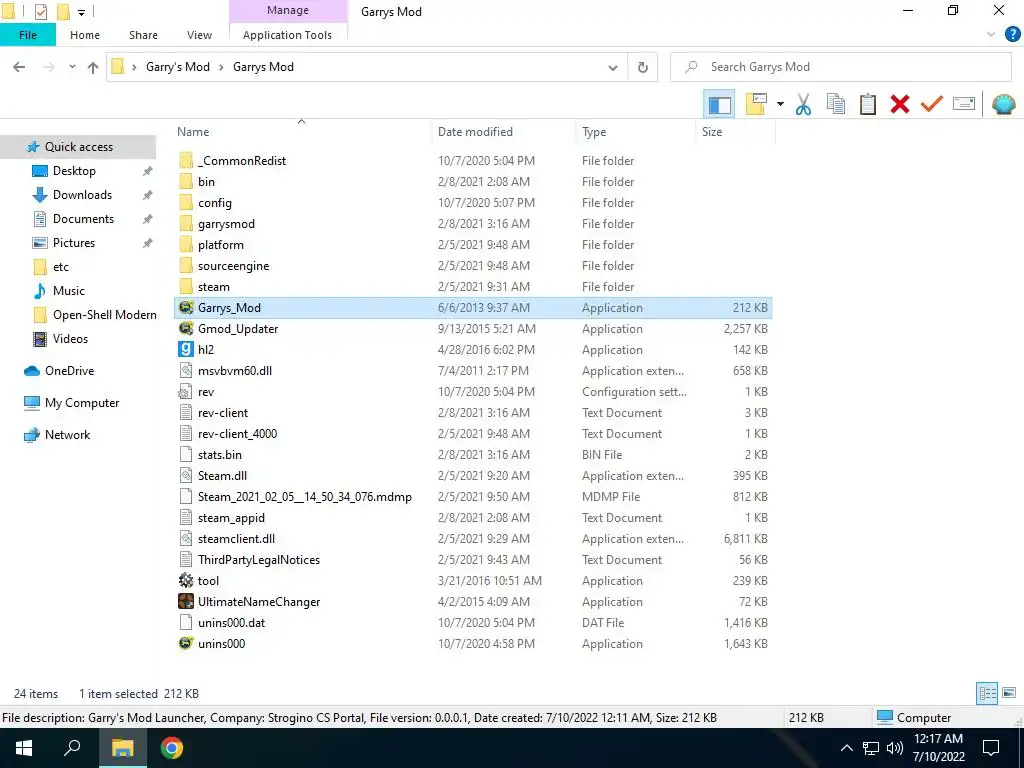Click the folder view settings toolbar icon

point(756,104)
